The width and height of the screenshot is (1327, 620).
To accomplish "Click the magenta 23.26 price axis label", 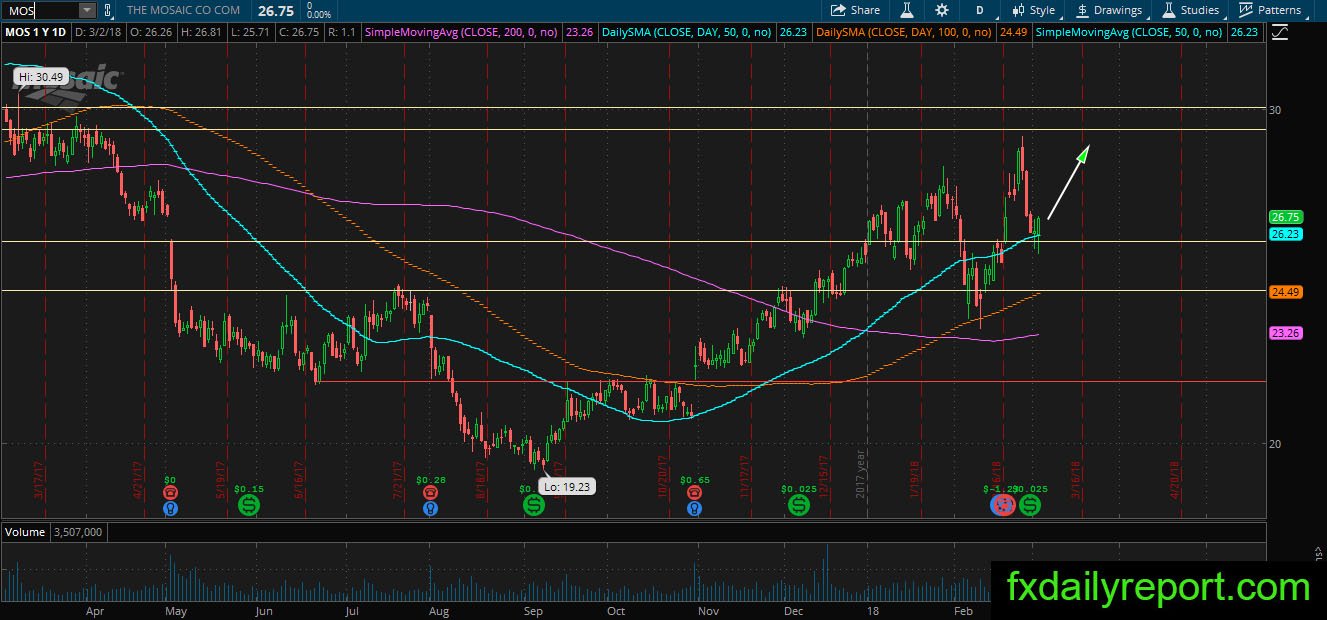I will point(1285,333).
